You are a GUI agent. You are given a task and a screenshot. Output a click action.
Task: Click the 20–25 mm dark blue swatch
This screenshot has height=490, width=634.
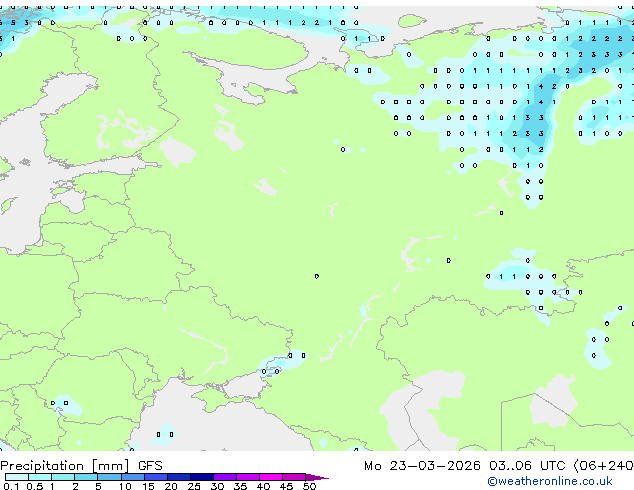coord(179,477)
